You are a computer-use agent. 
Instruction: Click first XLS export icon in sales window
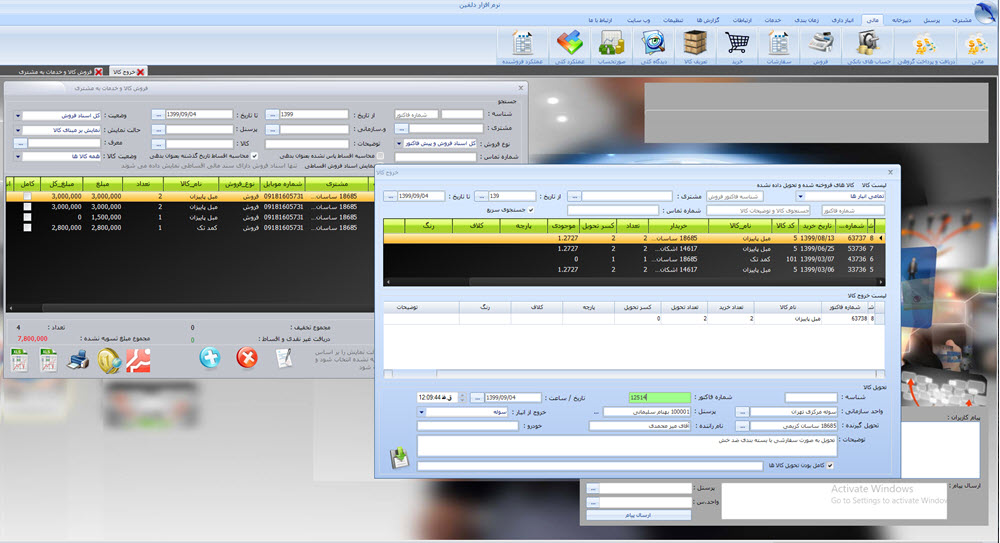pyautogui.click(x=19, y=361)
